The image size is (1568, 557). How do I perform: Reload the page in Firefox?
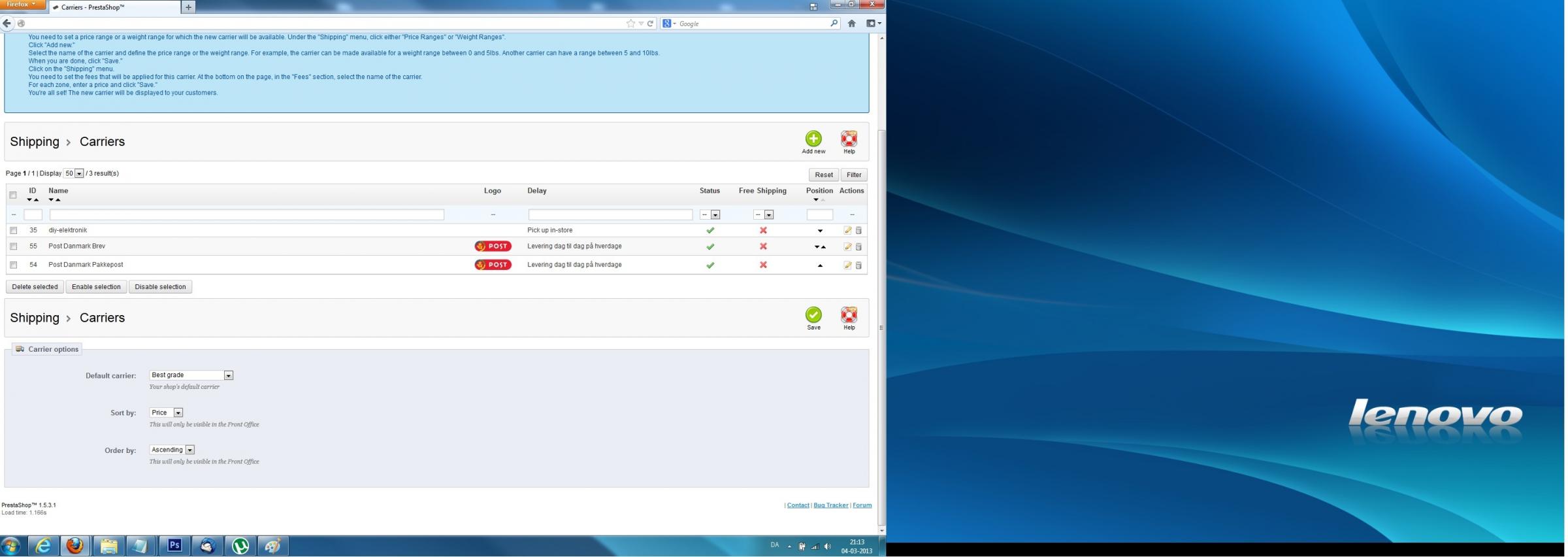[650, 24]
